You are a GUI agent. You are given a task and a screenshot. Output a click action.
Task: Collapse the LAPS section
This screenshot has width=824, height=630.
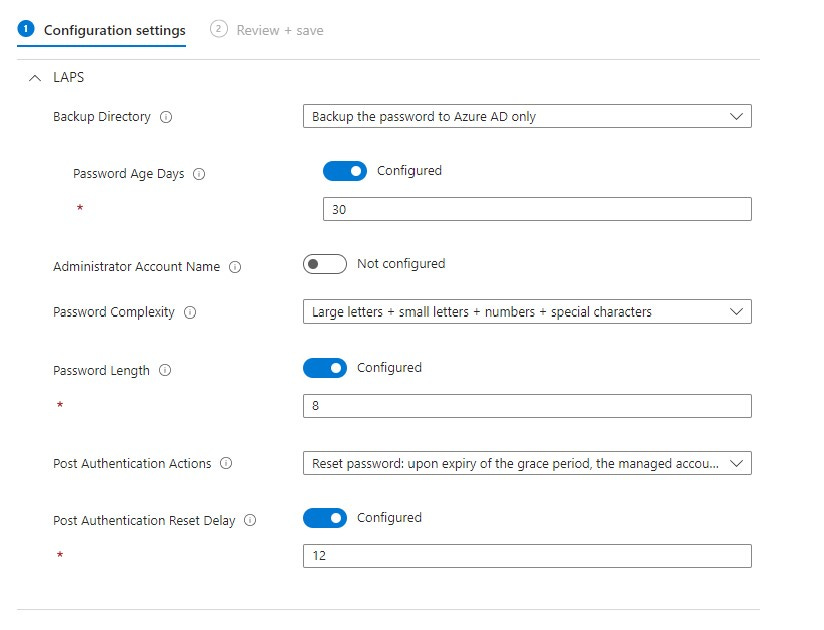click(36, 77)
